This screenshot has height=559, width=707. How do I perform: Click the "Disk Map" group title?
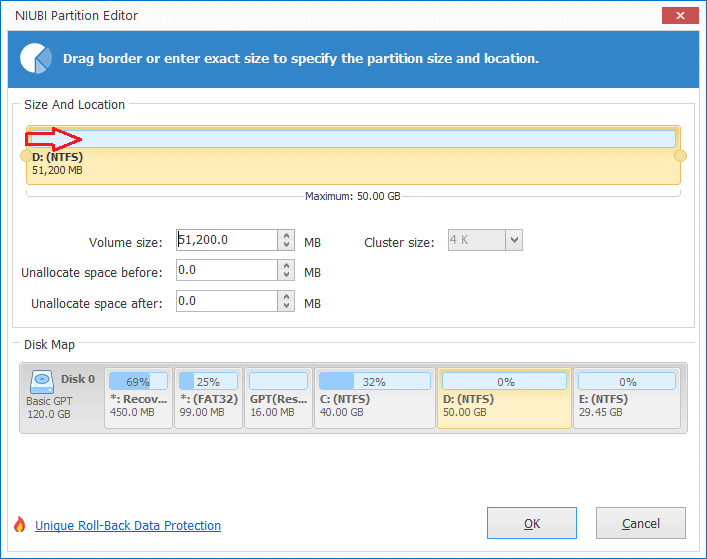pos(49,345)
